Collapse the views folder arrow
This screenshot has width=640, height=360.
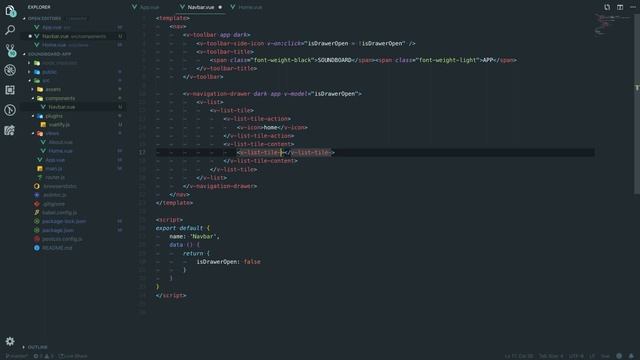tap(33, 133)
